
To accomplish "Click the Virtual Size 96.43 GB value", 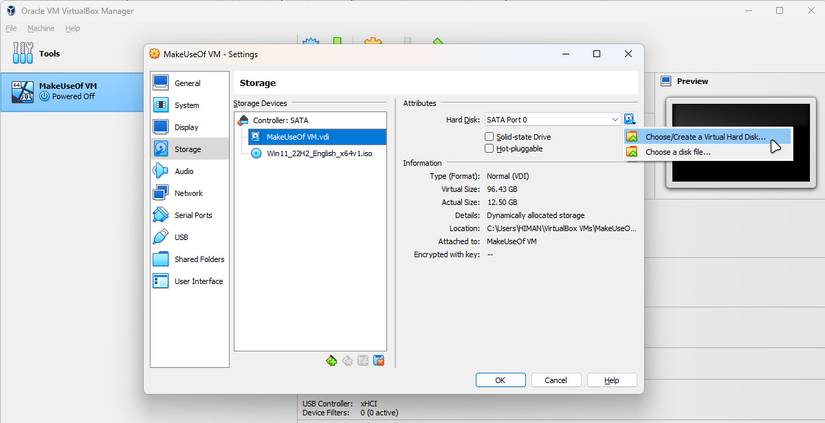I will (x=502, y=189).
